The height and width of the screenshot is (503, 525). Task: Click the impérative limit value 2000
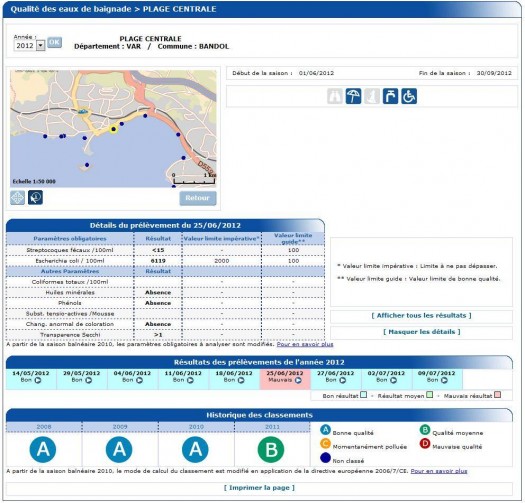click(x=222, y=261)
